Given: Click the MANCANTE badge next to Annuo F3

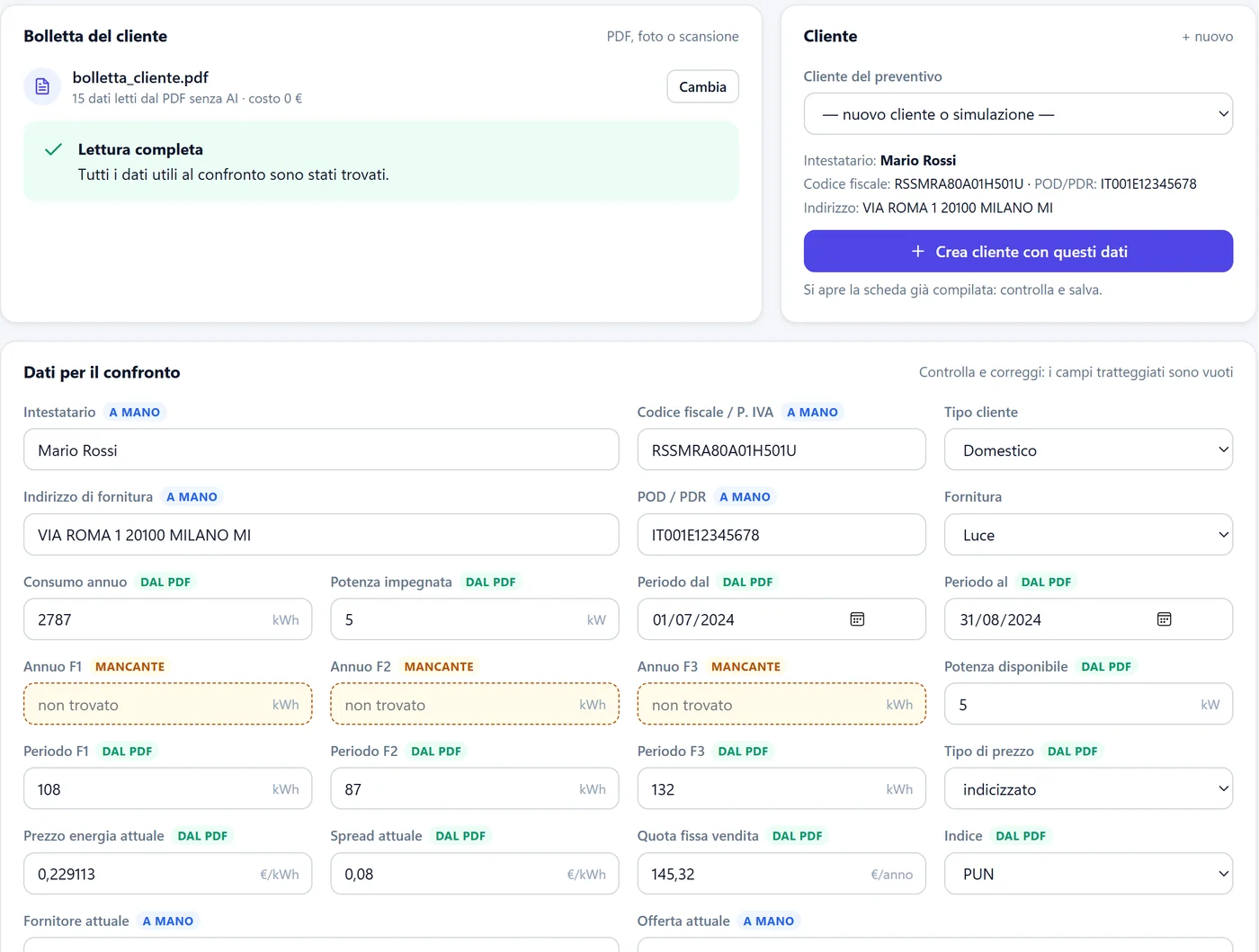Looking at the screenshot, I should (746, 667).
